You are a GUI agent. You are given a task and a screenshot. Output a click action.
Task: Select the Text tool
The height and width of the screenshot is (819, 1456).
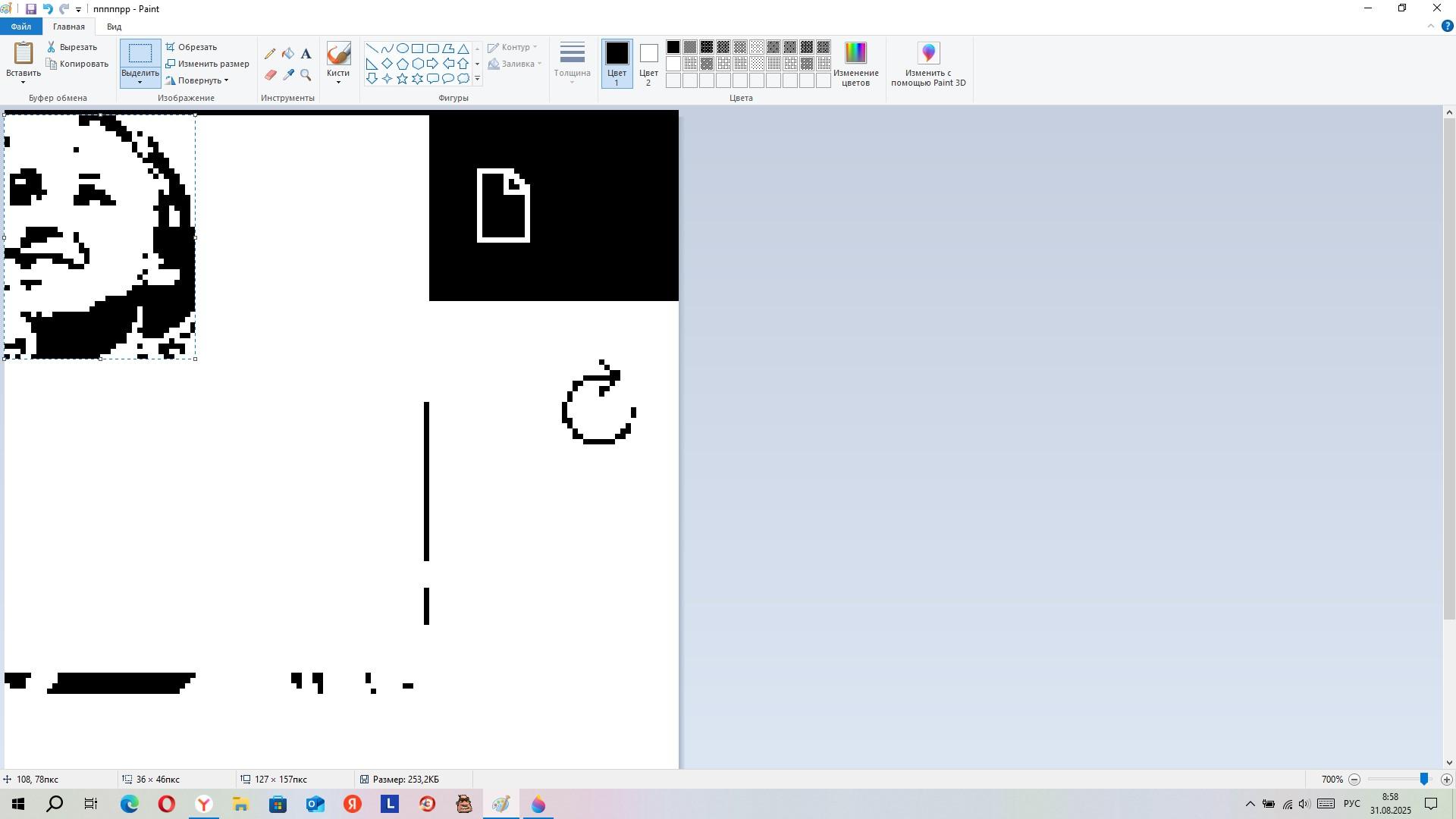[x=306, y=54]
